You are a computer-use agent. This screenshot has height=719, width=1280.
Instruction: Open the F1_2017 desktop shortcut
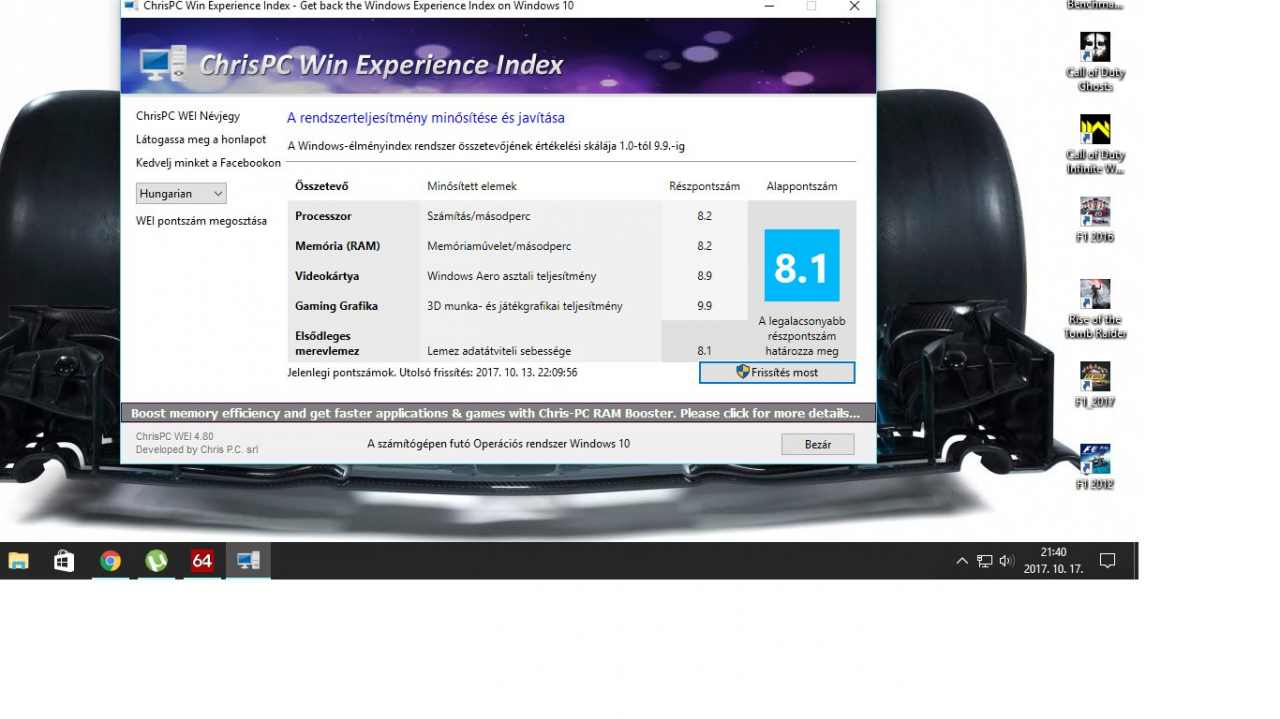(x=1095, y=385)
